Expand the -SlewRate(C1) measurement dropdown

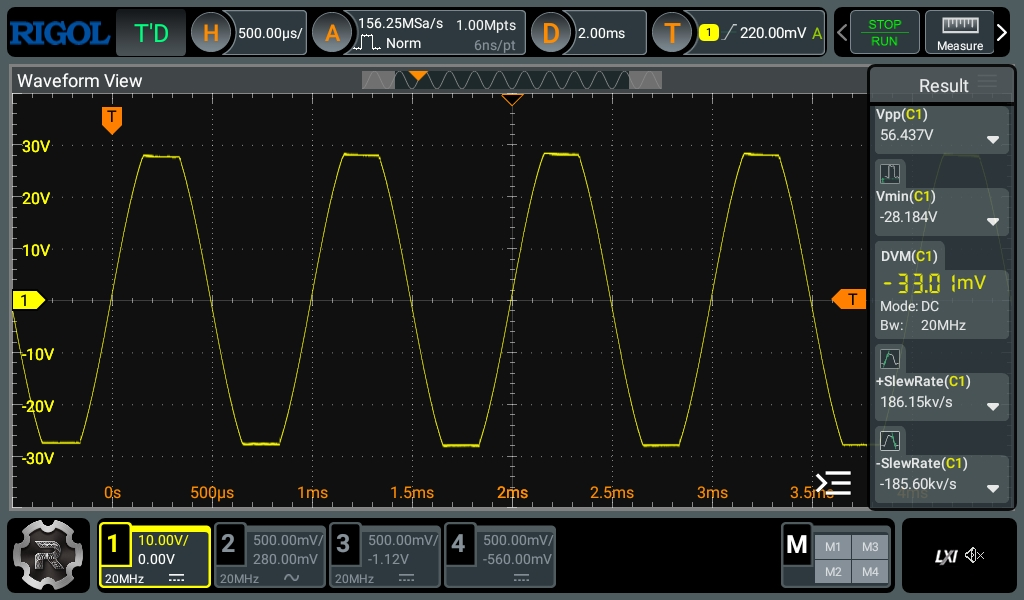point(993,488)
